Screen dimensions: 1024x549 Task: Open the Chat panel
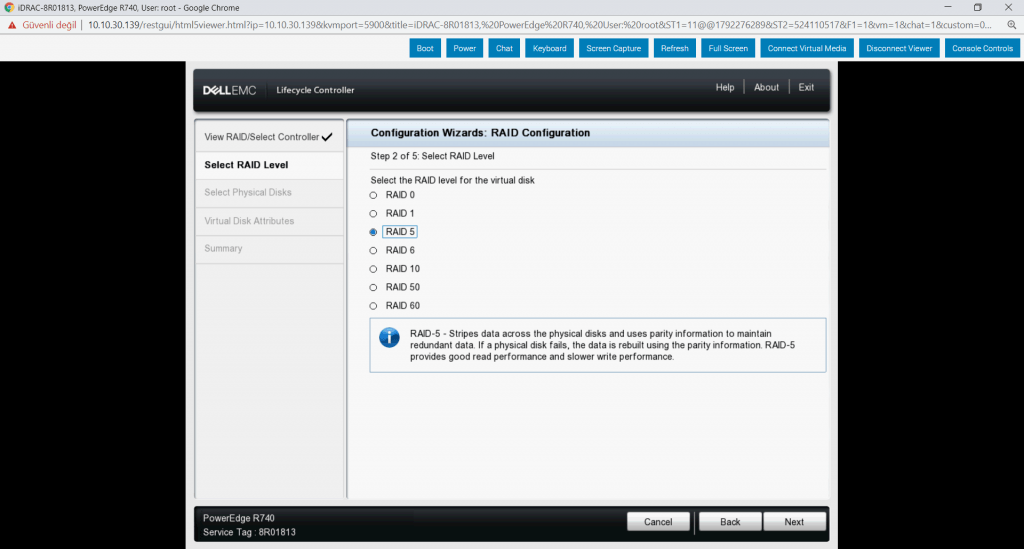504,48
